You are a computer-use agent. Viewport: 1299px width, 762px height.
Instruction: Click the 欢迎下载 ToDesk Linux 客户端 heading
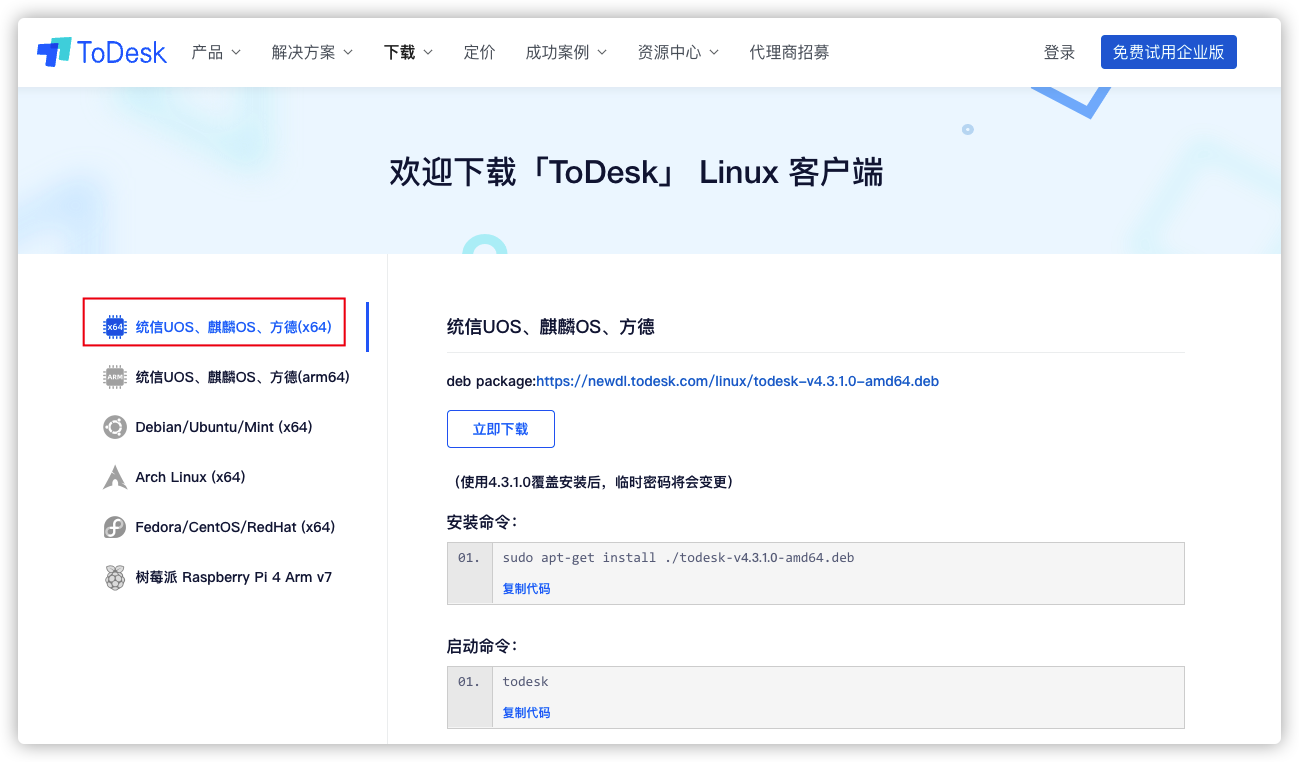(x=637, y=172)
